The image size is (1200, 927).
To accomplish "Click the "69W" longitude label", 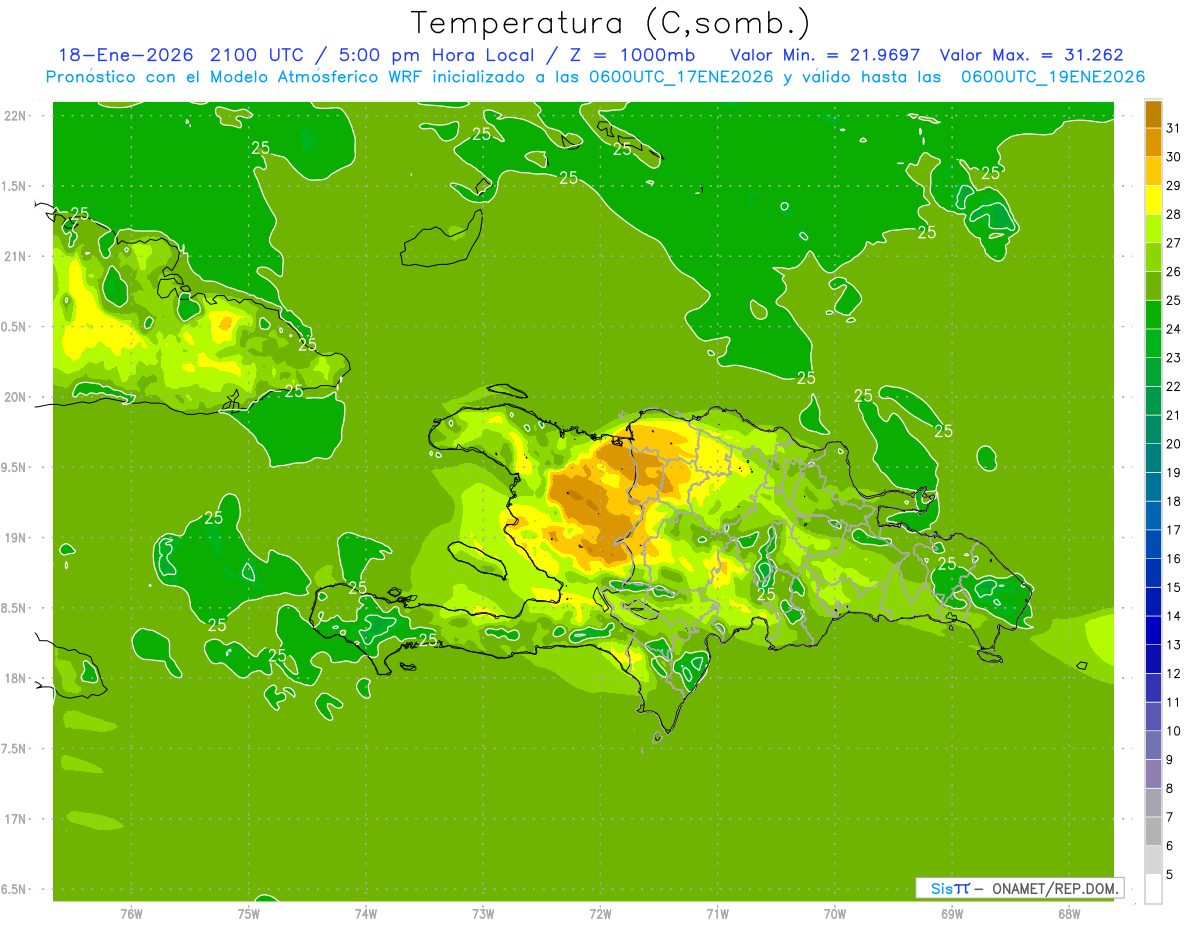I will 952,914.
